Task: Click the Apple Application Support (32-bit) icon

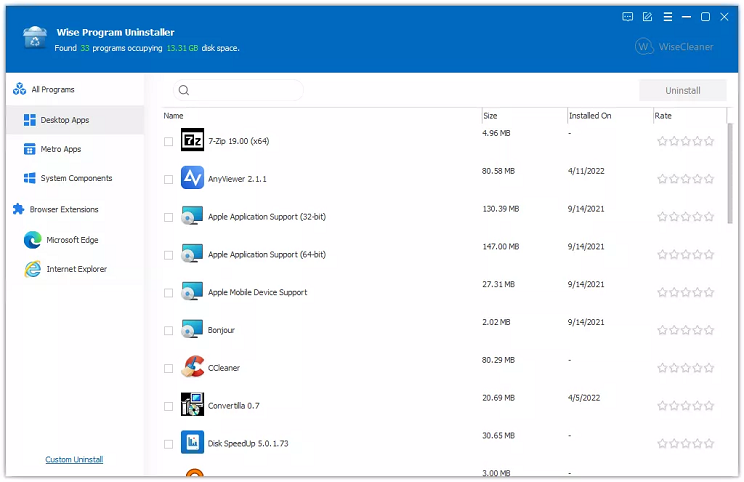Action: tap(192, 216)
